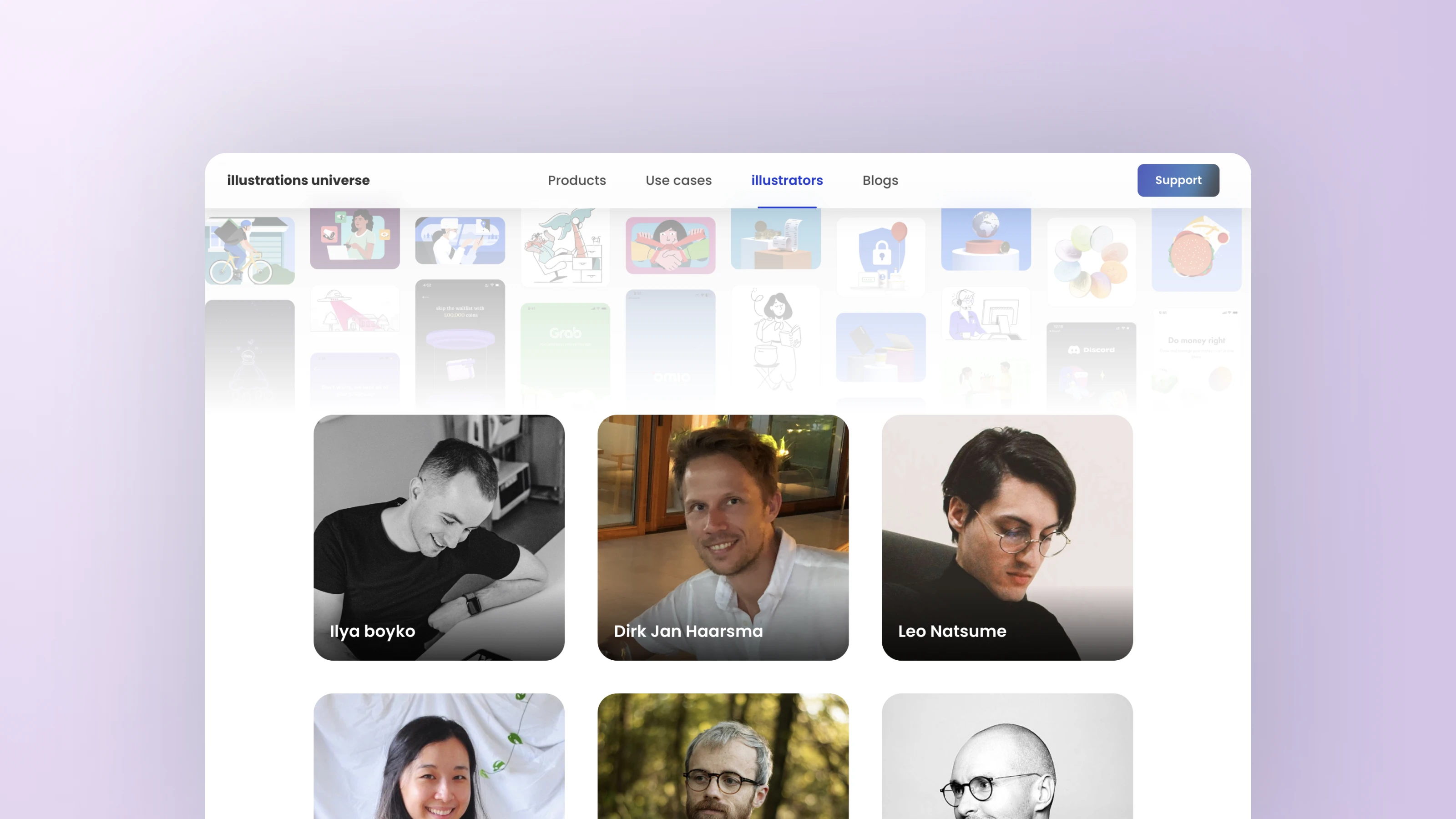This screenshot has height=819, width=1456.
Task: Open the globe on pedestal illustration
Action: click(x=986, y=239)
